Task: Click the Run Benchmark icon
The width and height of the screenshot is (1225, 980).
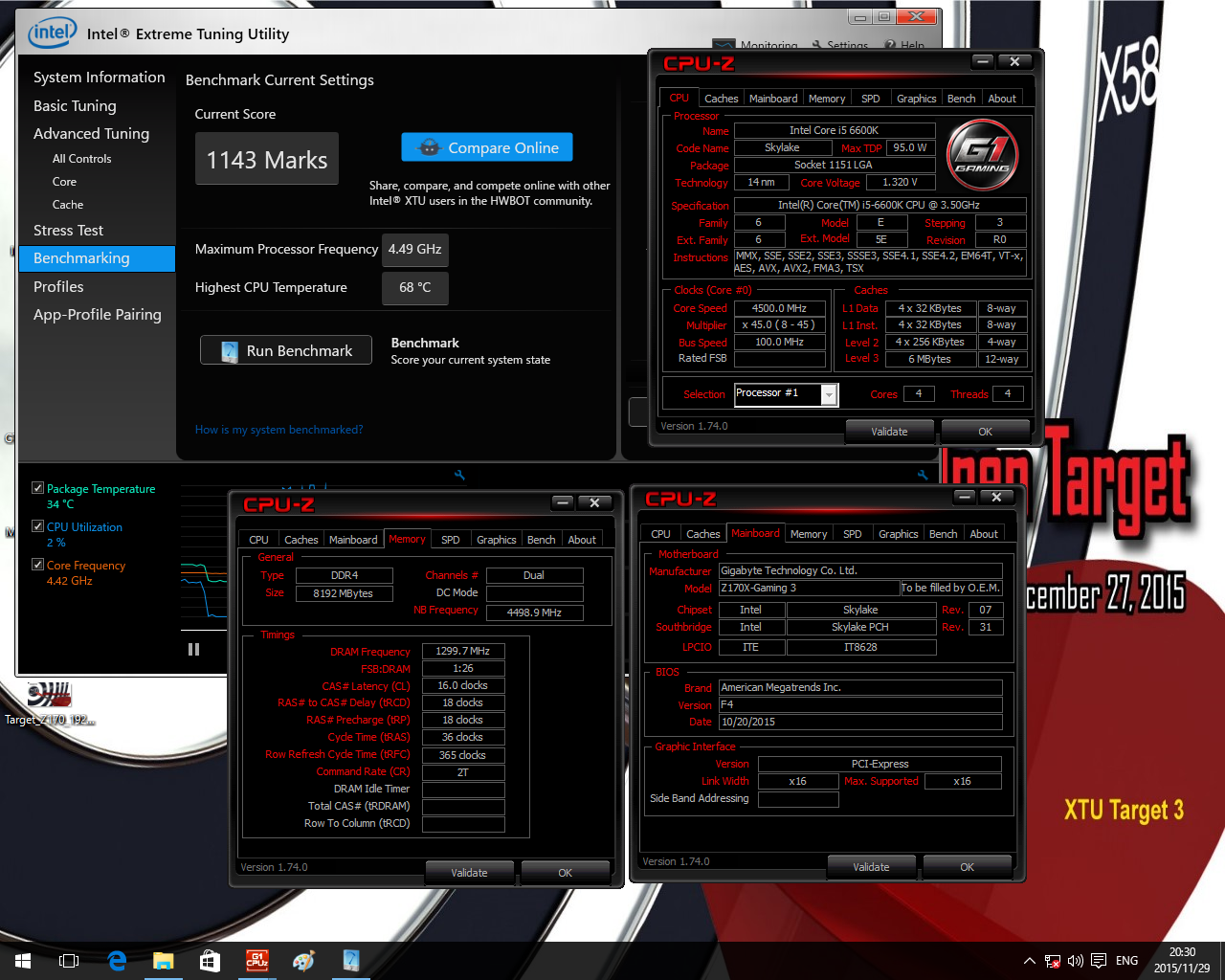Action: point(230,351)
